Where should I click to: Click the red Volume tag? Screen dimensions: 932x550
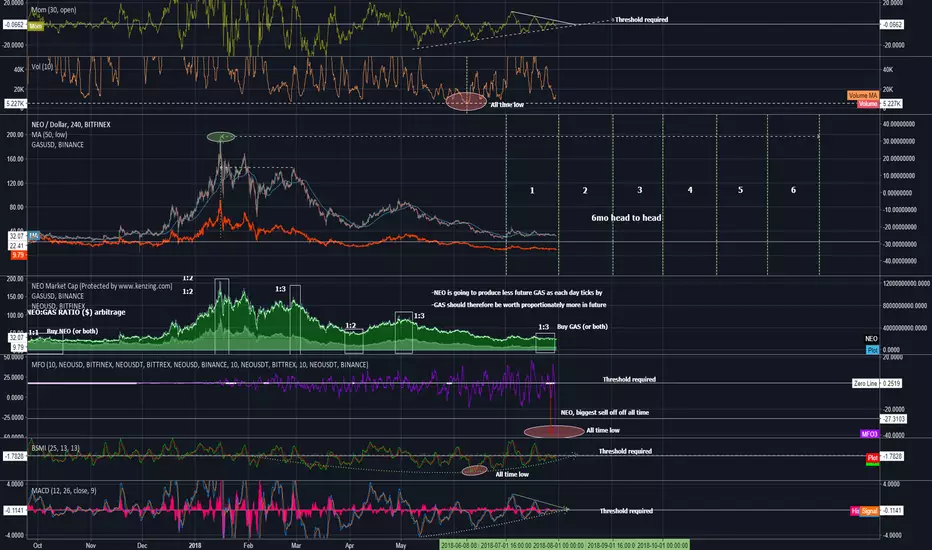pos(867,104)
